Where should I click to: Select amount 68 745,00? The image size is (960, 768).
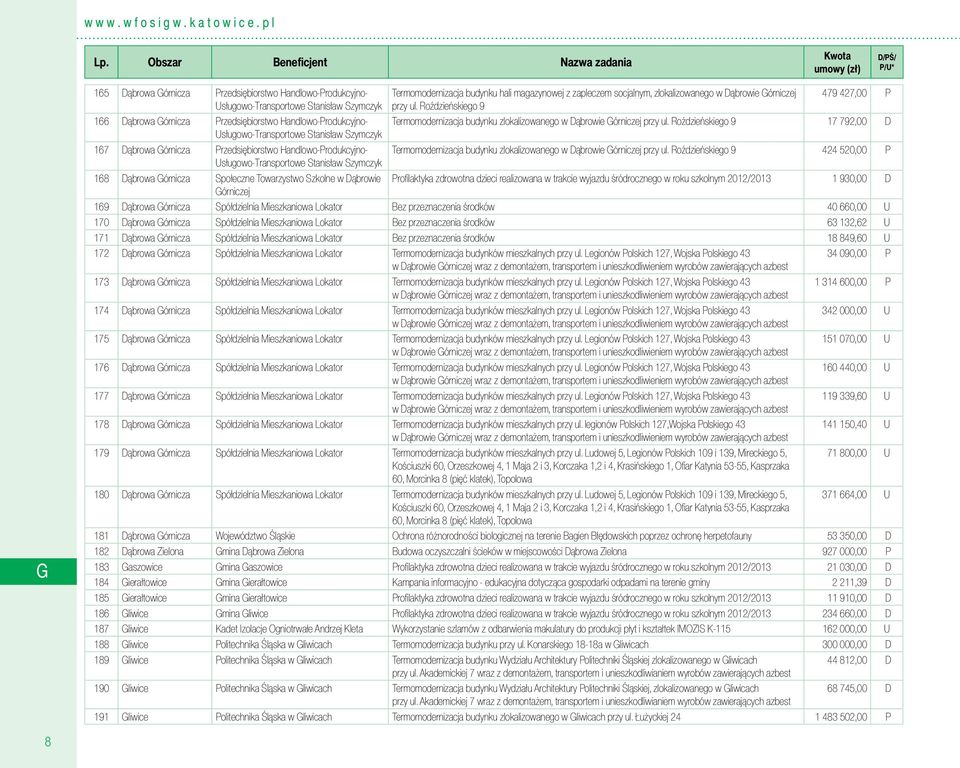(x=847, y=688)
